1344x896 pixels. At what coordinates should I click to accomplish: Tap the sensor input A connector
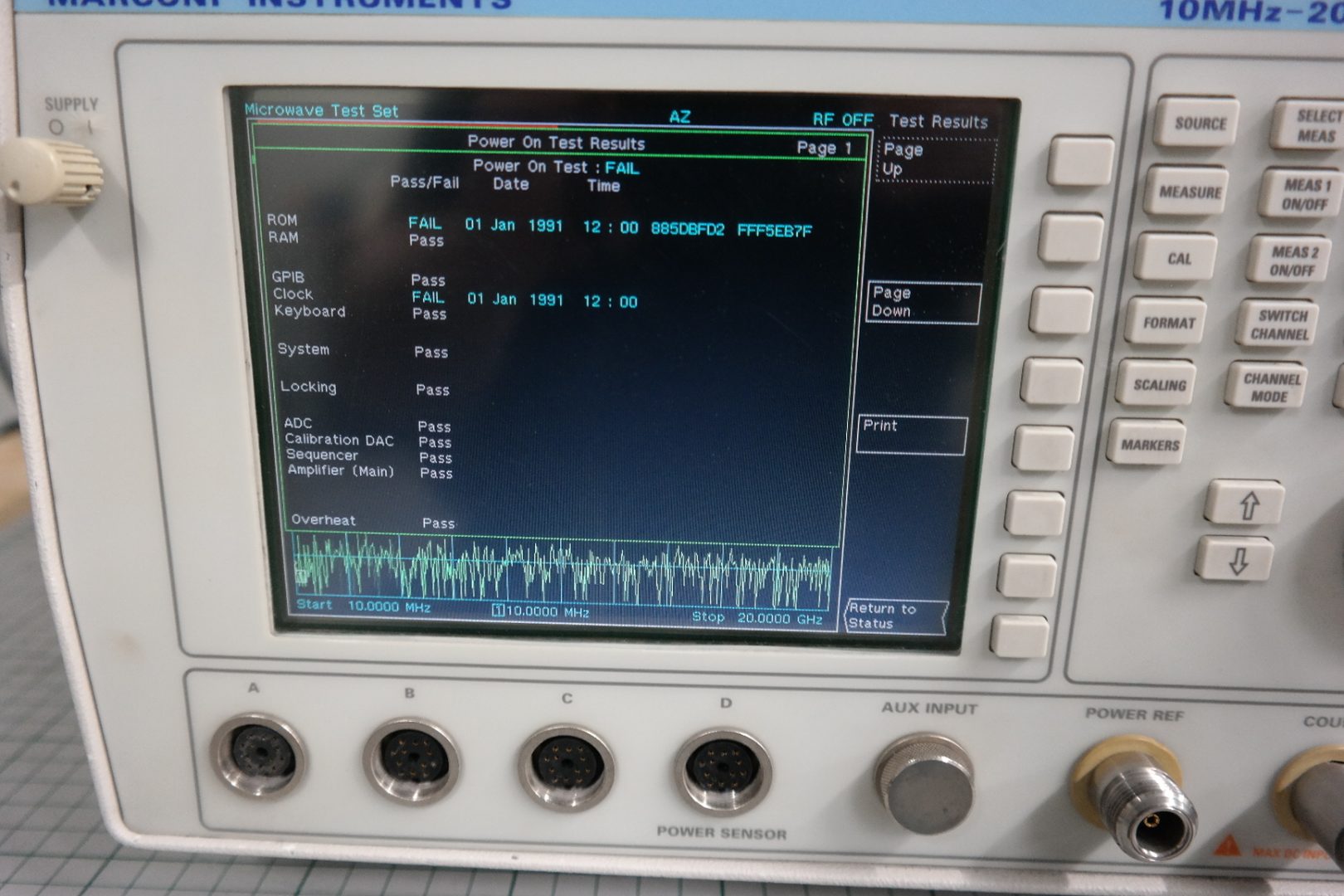259,755
